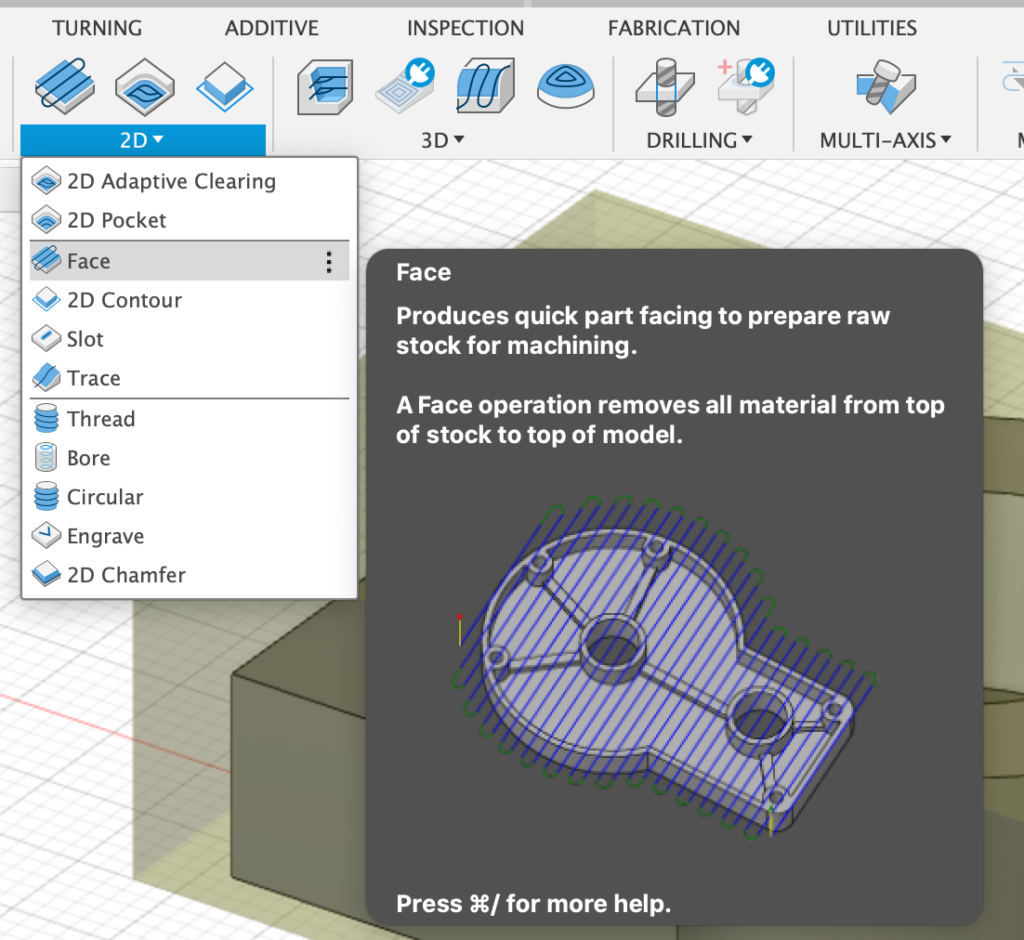Select 2D Chamfer from the dropdown list

[x=126, y=575]
